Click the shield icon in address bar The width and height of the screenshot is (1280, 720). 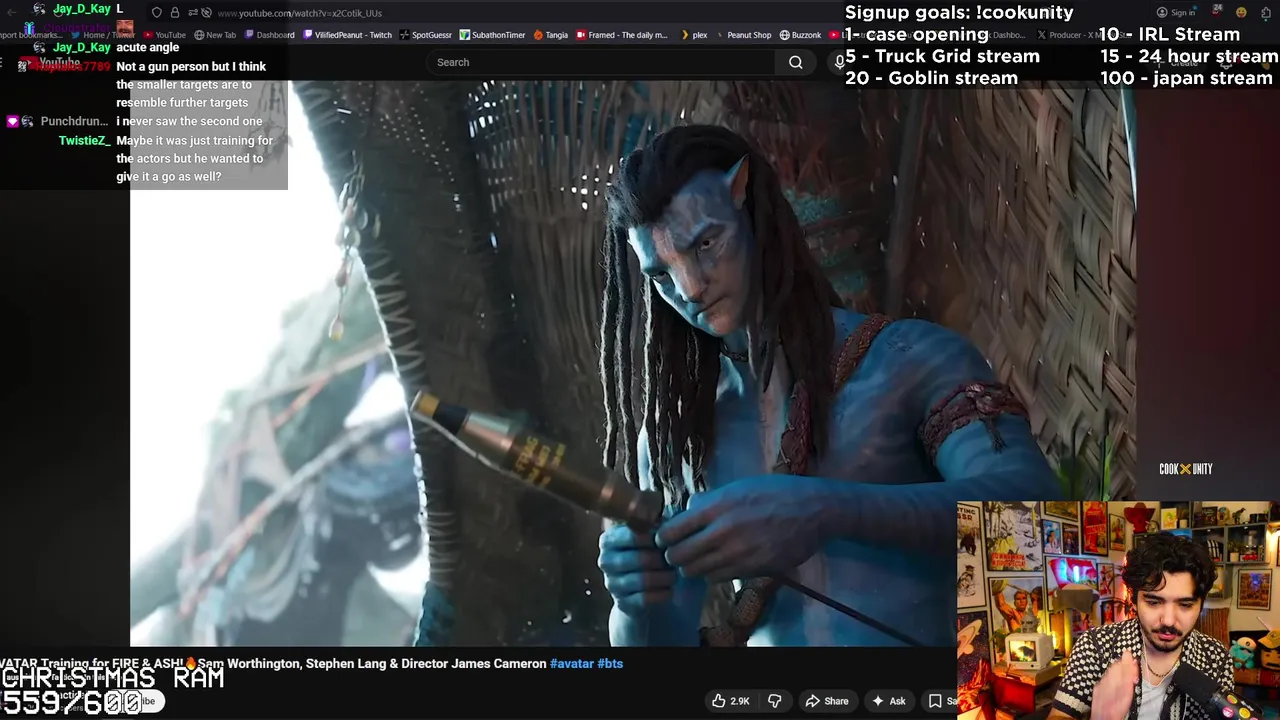pos(157,13)
